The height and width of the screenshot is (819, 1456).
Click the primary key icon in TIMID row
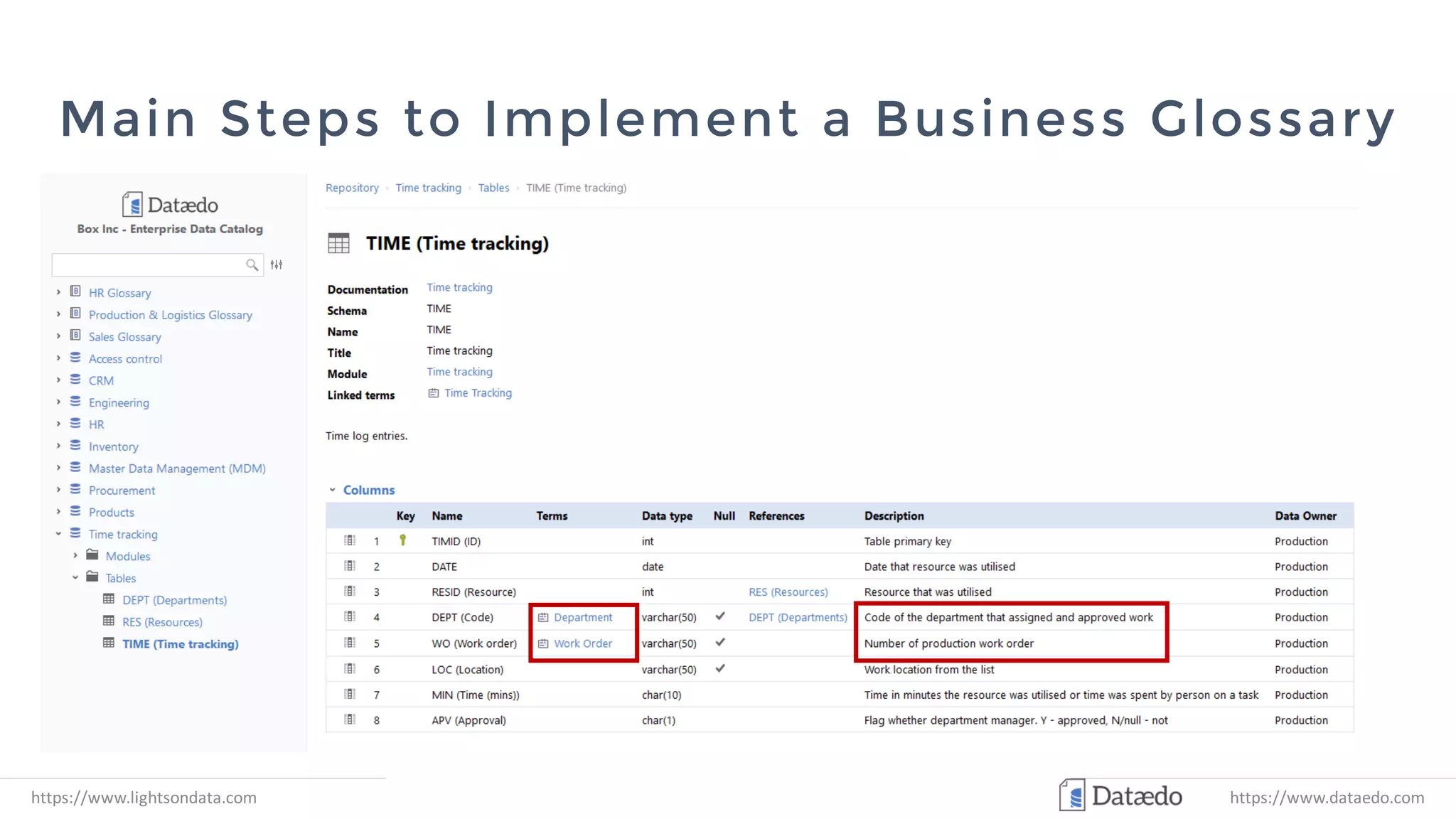(402, 540)
